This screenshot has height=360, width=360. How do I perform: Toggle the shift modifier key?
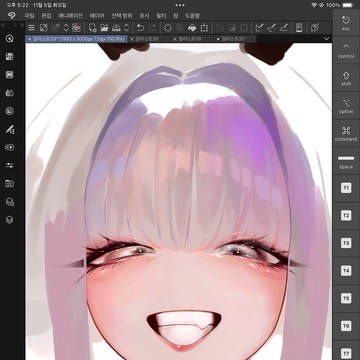[346, 78]
